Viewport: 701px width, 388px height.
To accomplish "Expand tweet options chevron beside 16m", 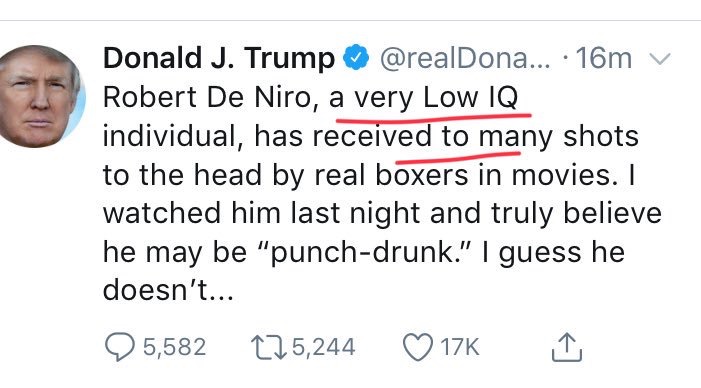I will (660, 59).
